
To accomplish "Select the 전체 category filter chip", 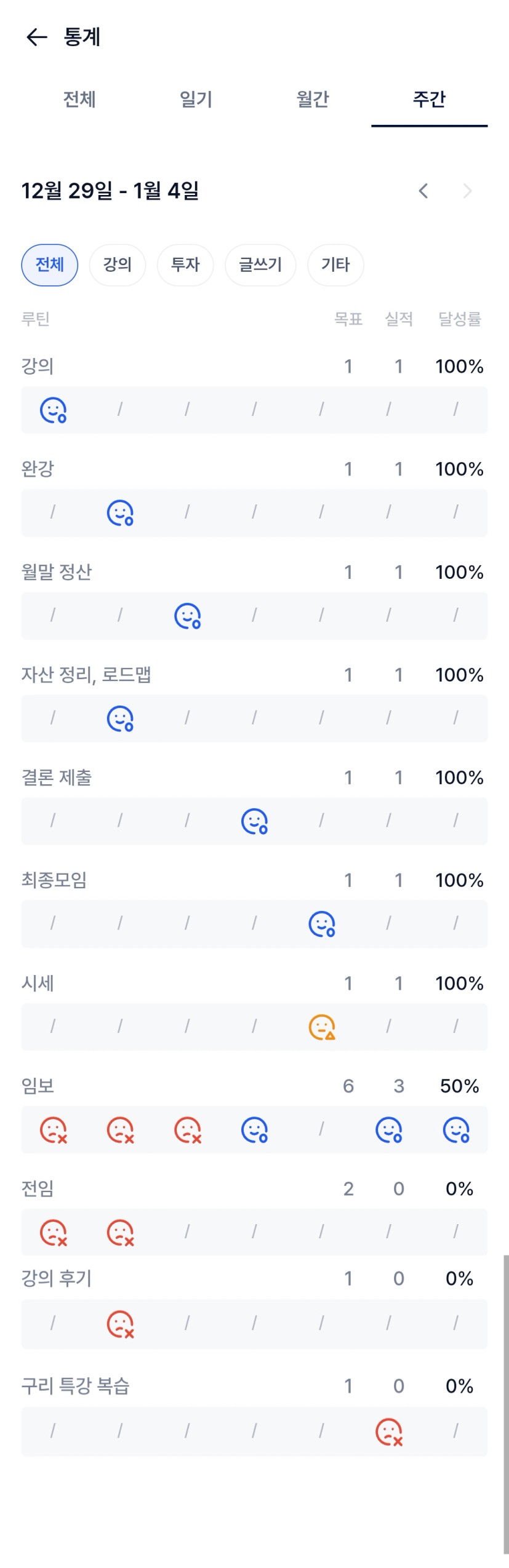I will [50, 265].
